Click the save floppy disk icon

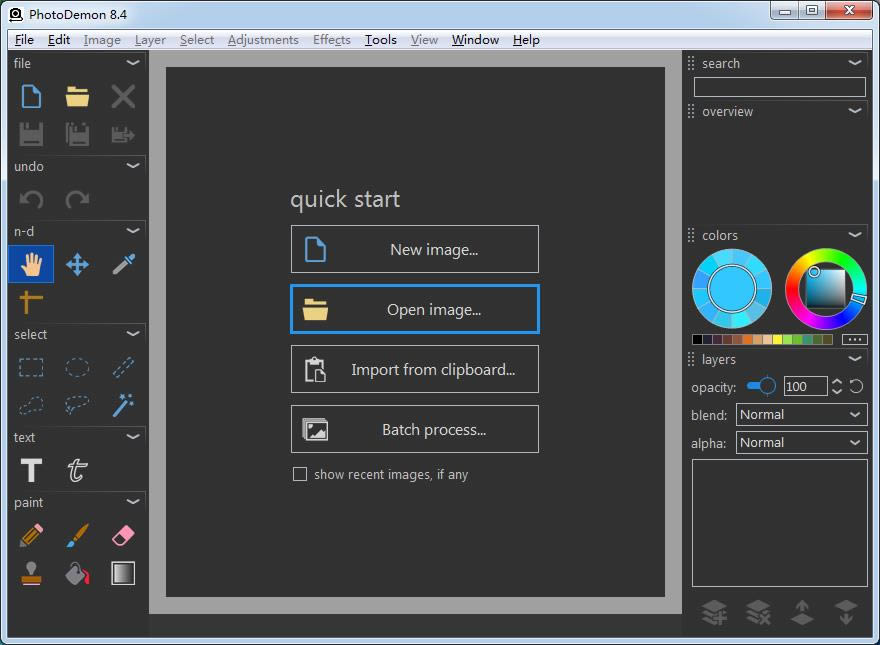(31, 135)
